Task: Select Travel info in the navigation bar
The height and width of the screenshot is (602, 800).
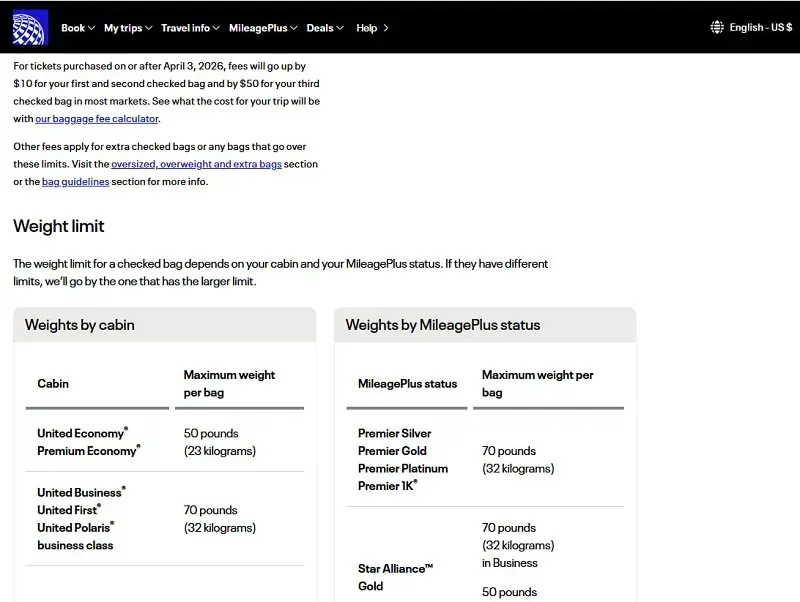Action: click(186, 28)
